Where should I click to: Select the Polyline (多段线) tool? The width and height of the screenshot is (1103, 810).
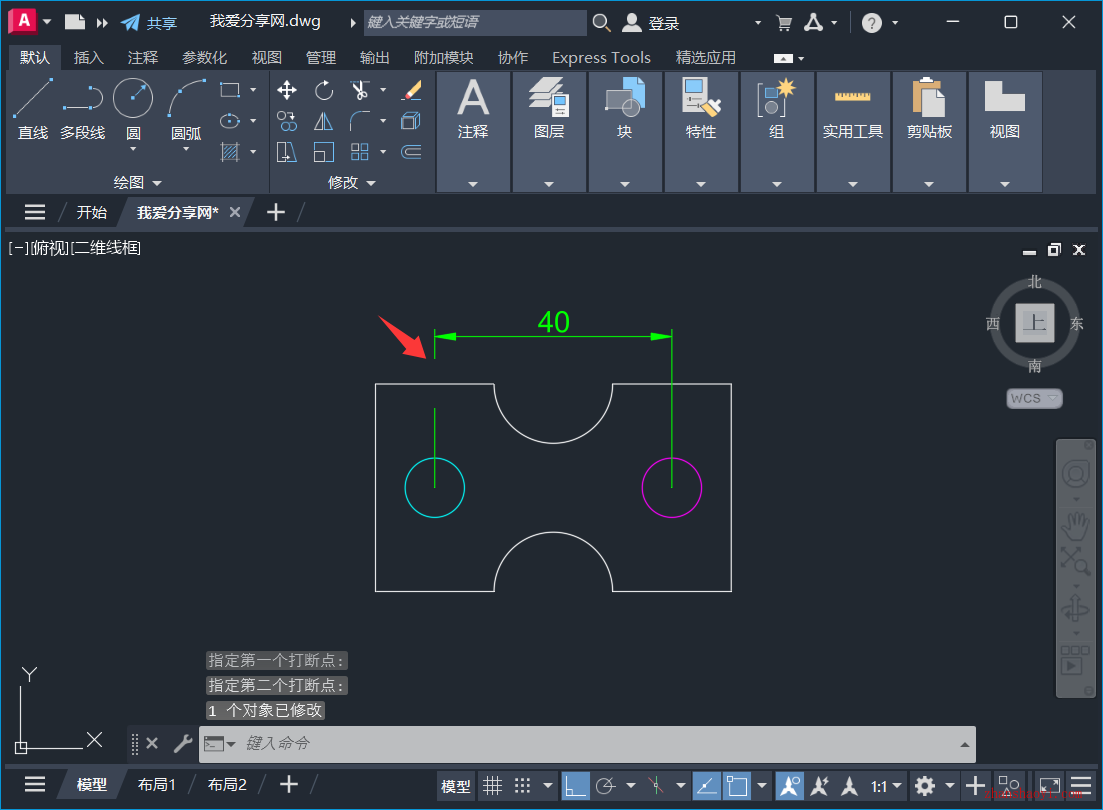82,109
